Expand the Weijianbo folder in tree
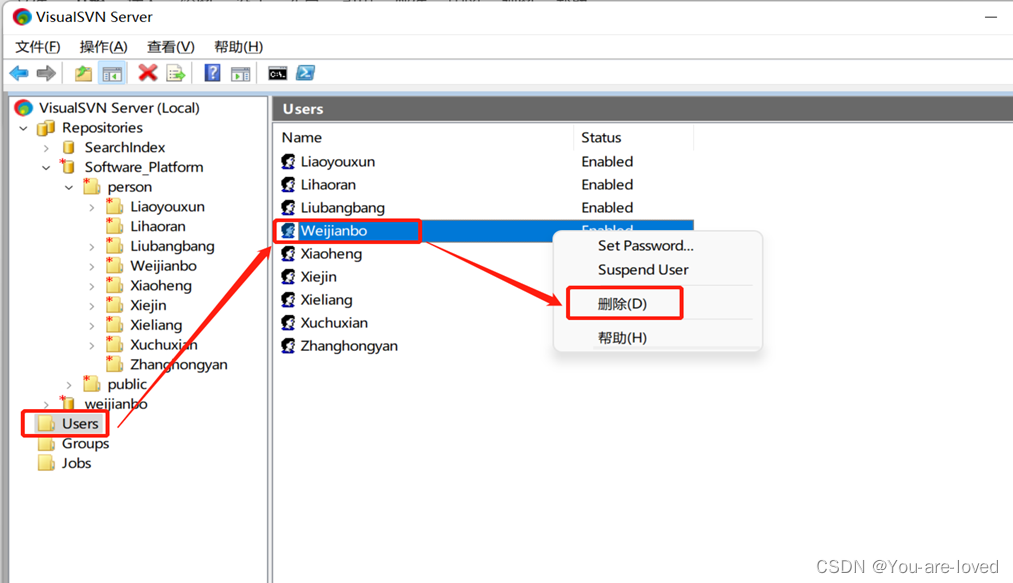The width and height of the screenshot is (1013, 583). coord(92,266)
